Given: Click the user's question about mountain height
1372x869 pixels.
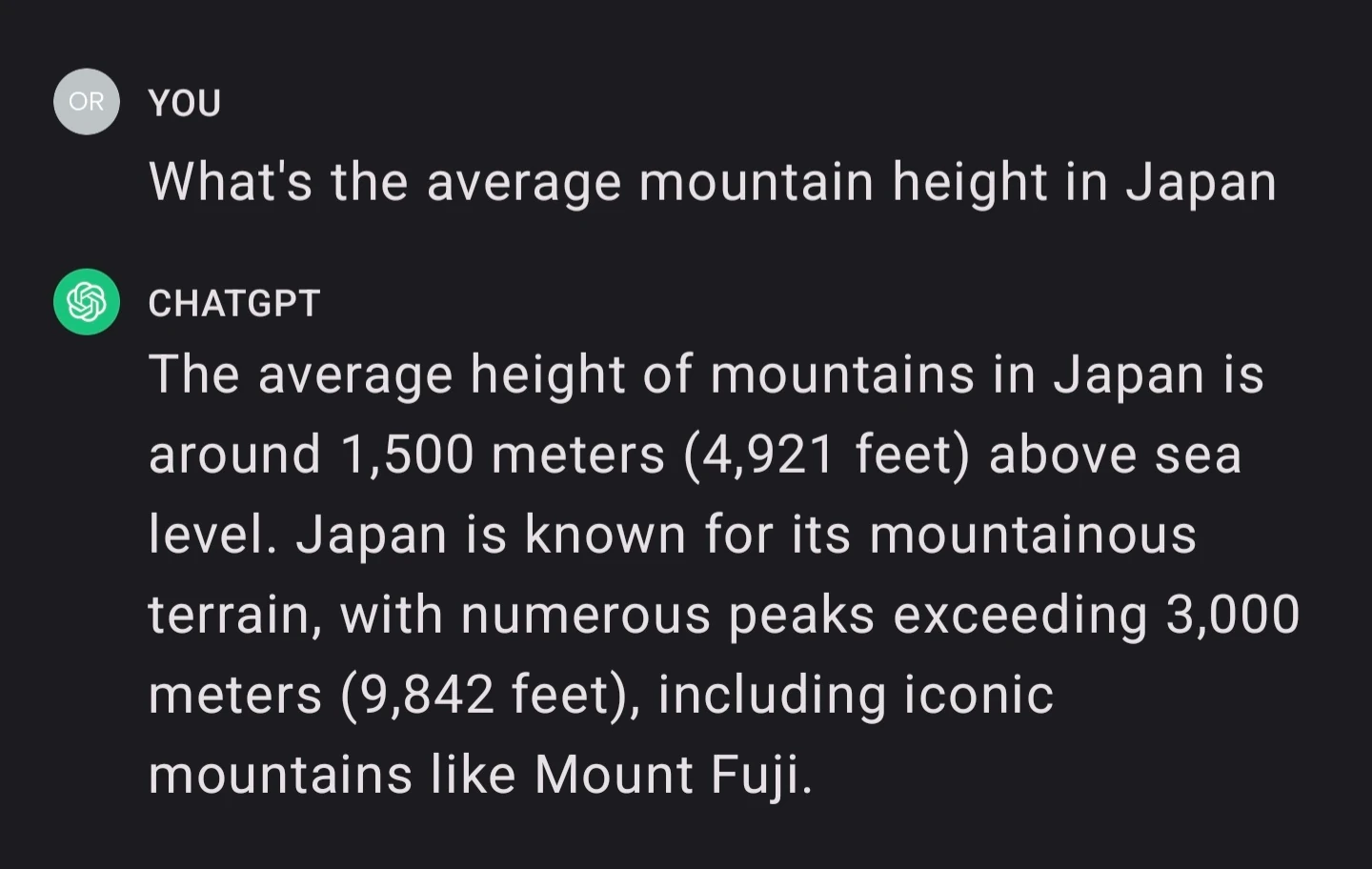Looking at the screenshot, I should pyautogui.click(x=712, y=181).
